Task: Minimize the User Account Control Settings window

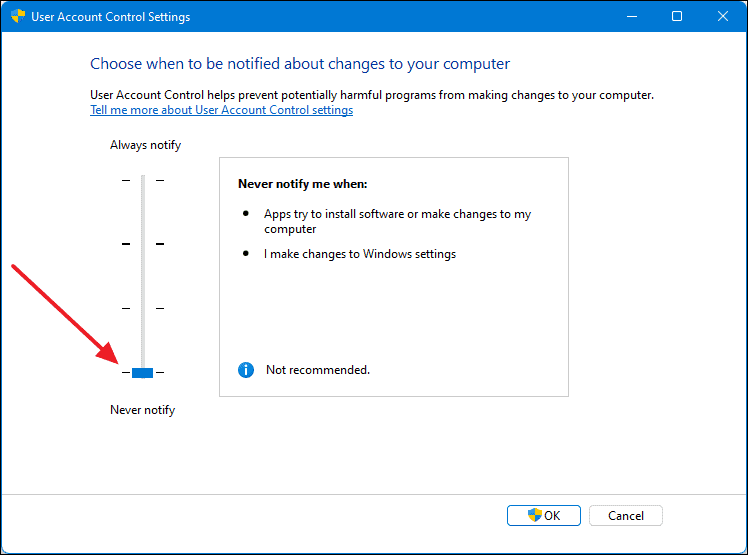Action: click(x=632, y=16)
